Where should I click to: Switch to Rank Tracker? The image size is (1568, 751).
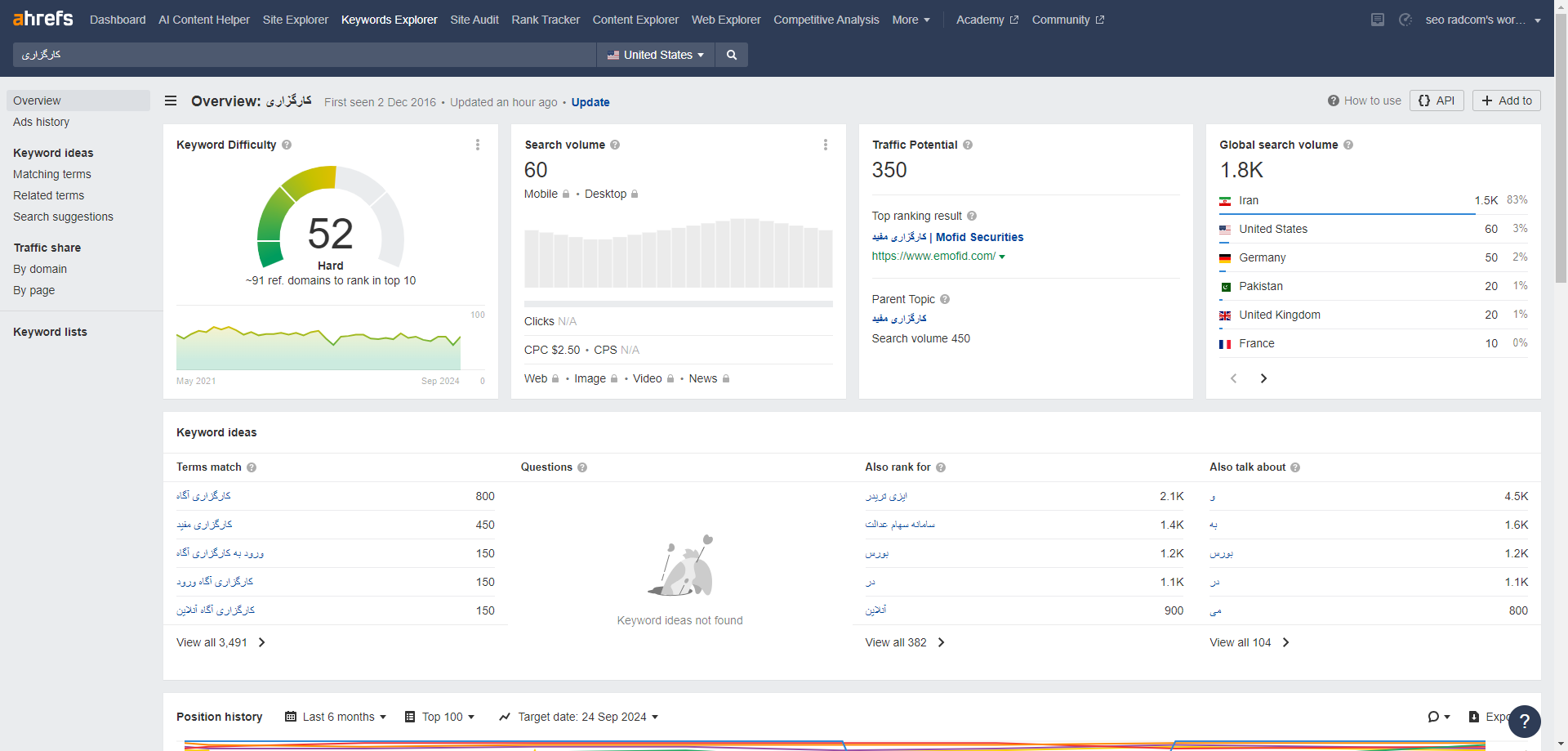click(x=545, y=20)
